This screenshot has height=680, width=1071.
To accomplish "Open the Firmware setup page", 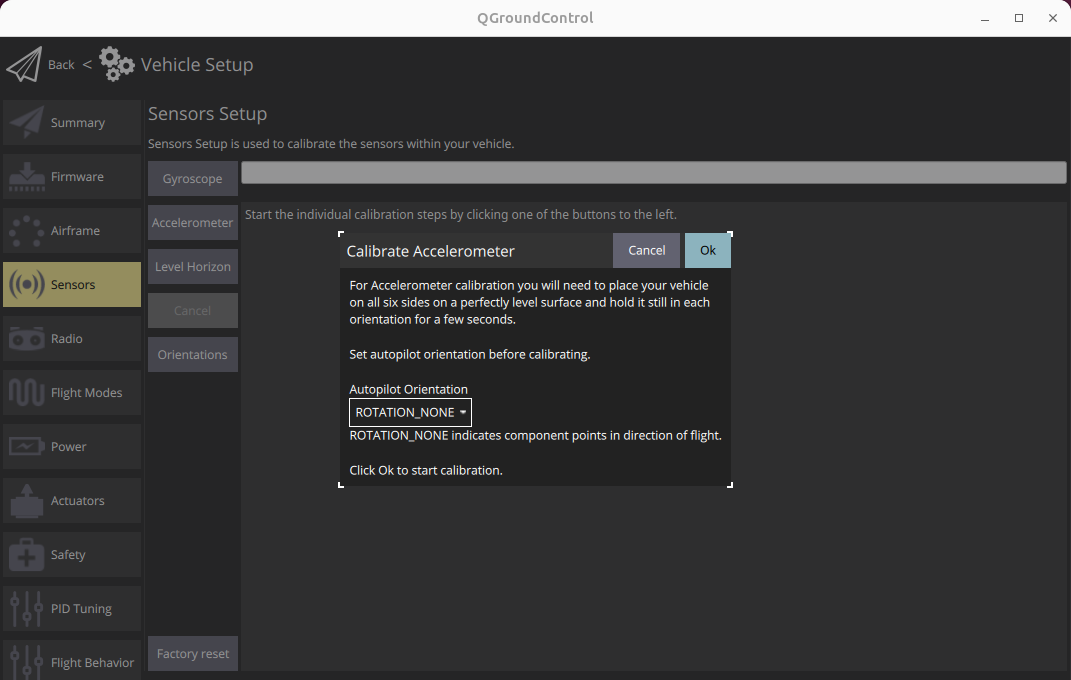I will [72, 177].
